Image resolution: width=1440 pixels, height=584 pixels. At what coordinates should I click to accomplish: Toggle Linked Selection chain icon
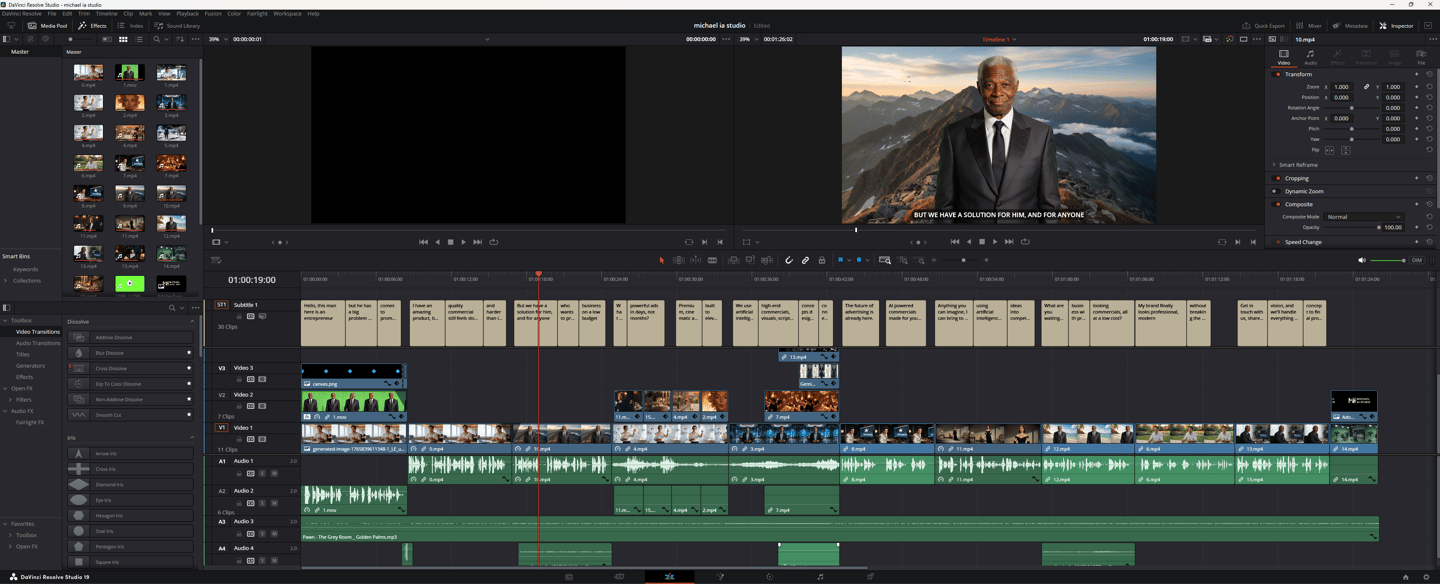tap(805, 260)
